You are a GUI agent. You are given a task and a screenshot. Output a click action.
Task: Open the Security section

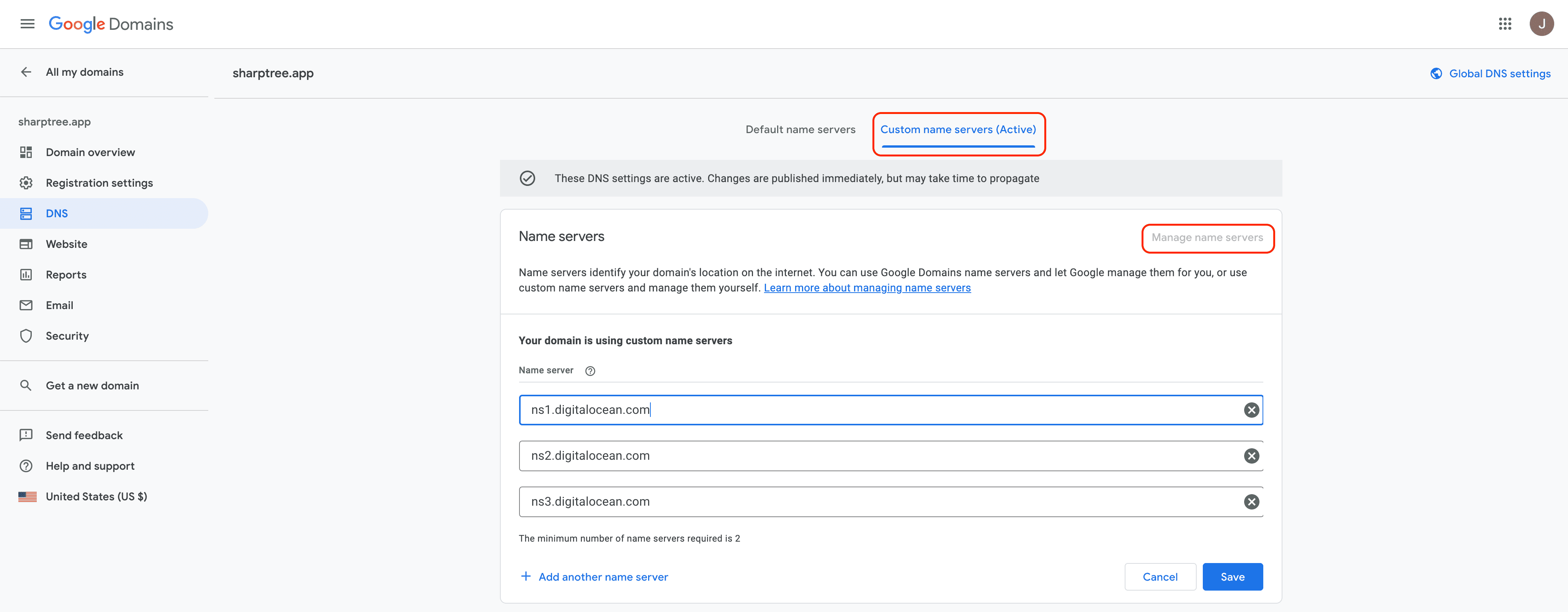[104, 336]
